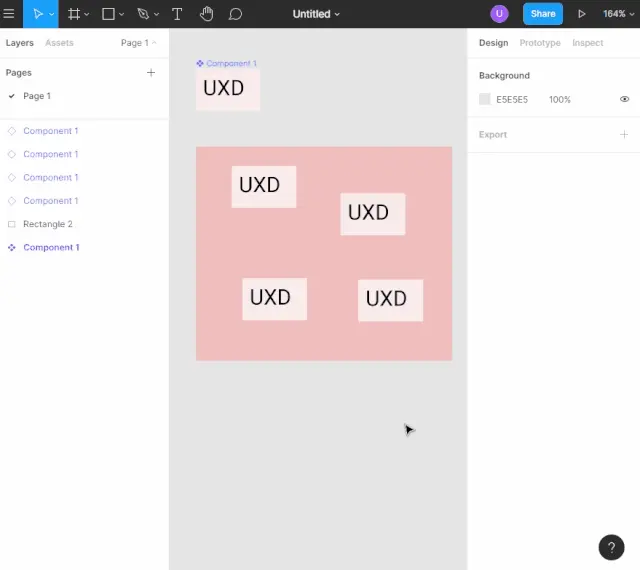Click the Share button
Screen dimensions: 640x570
(x=542, y=14)
